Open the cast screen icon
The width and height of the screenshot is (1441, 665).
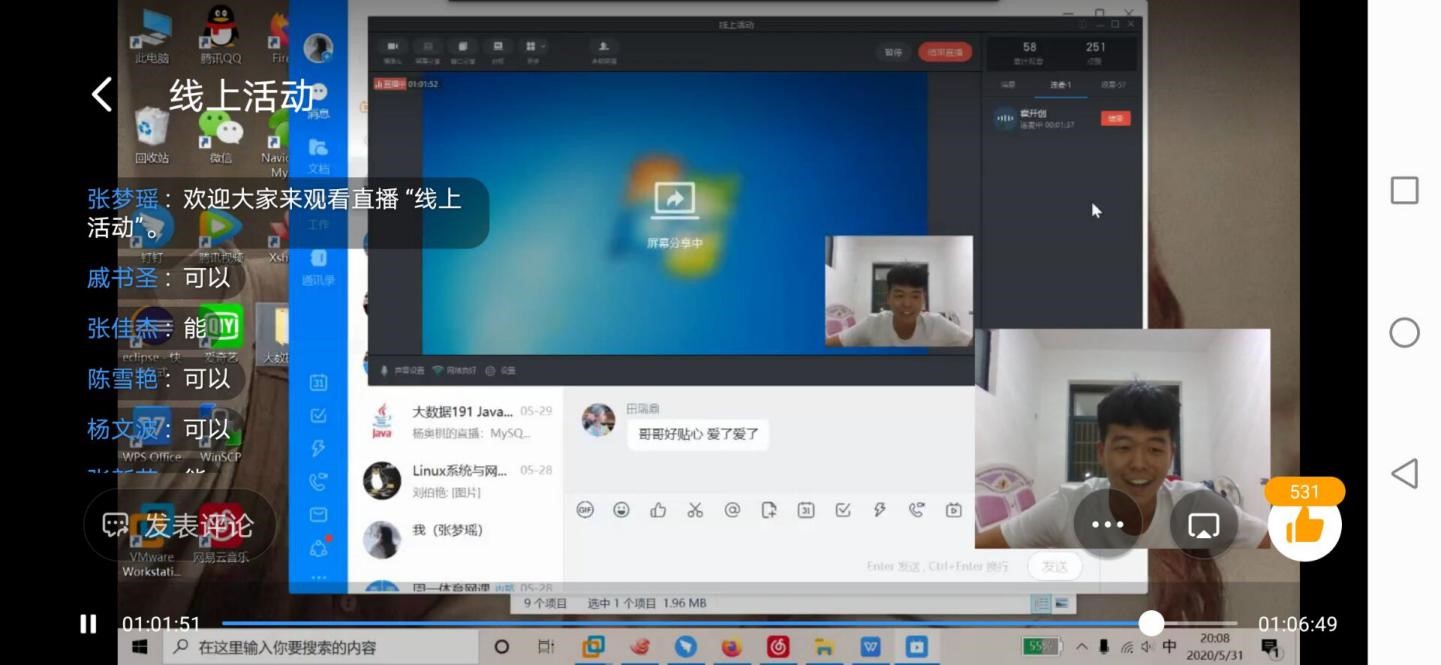(x=1203, y=525)
